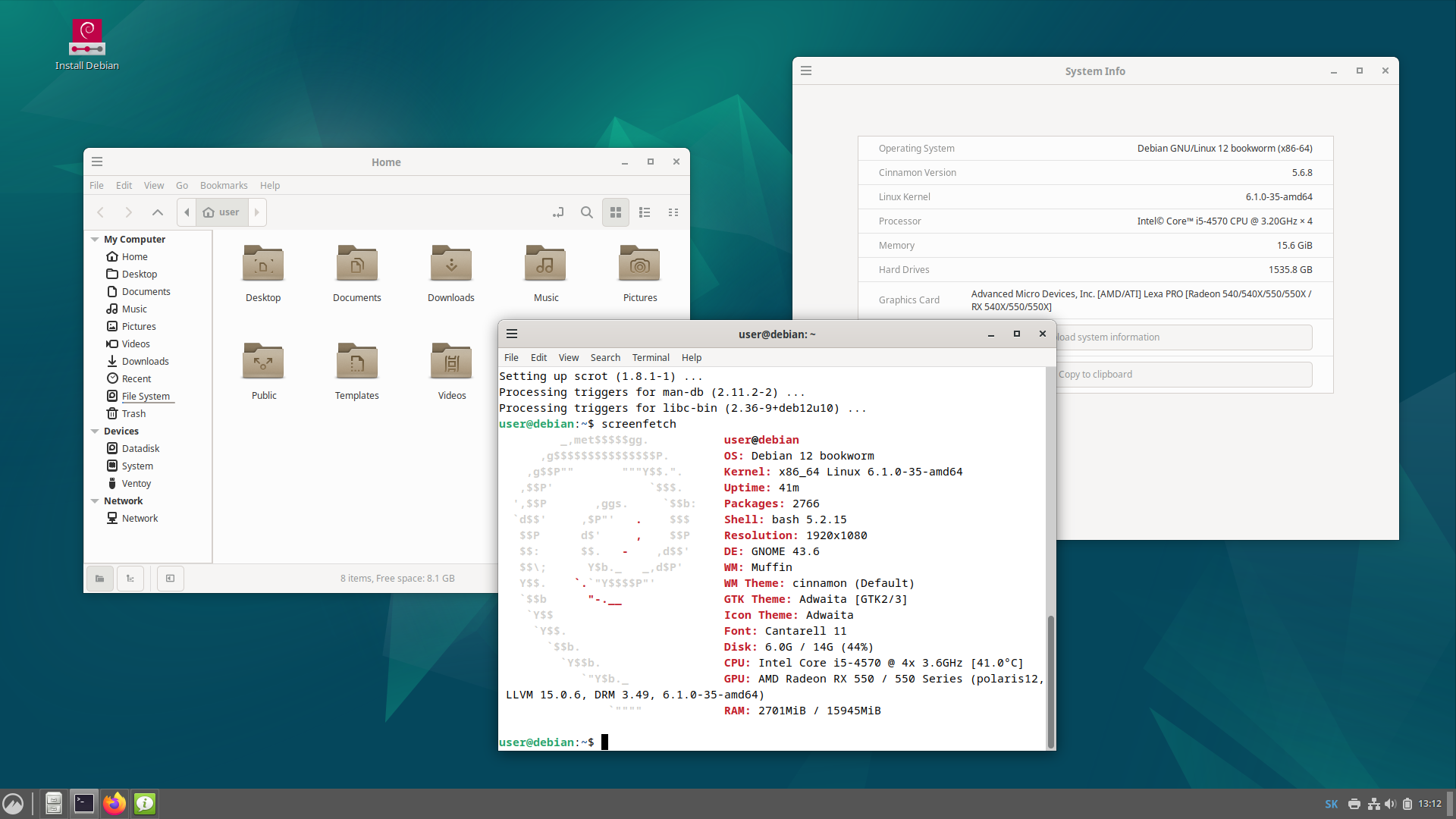Click the right pathbar scroll arrow

click(x=257, y=212)
